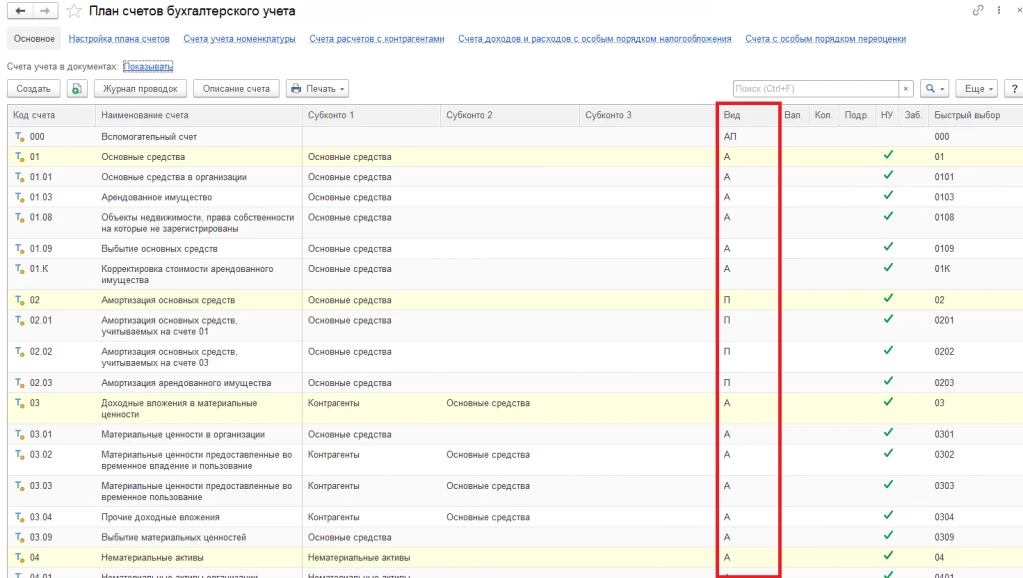Toggle НУ checkmark for account 02.02
This screenshot has width=1023, height=578.
(x=888, y=350)
